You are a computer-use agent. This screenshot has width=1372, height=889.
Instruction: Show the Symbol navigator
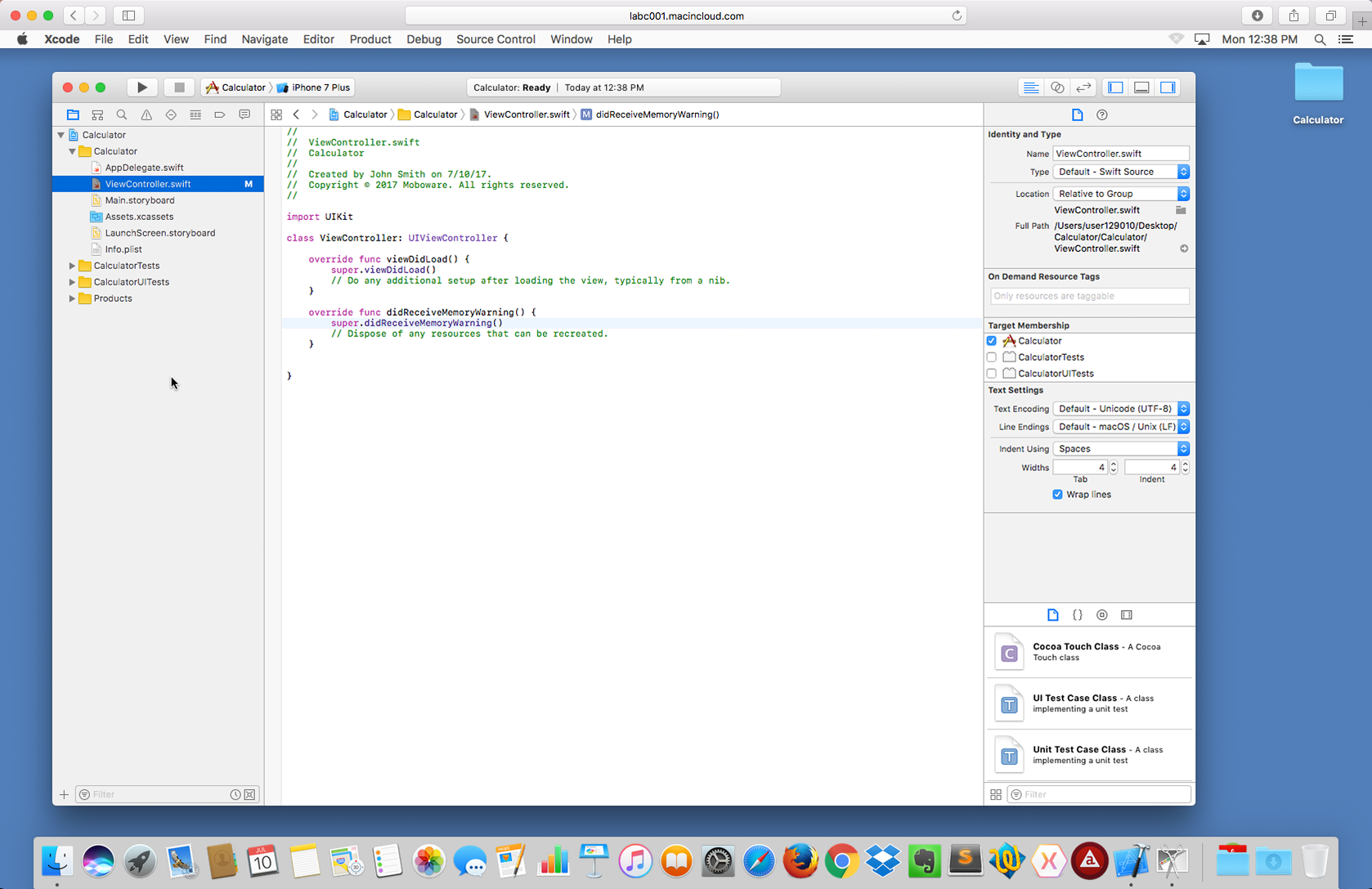(97, 115)
